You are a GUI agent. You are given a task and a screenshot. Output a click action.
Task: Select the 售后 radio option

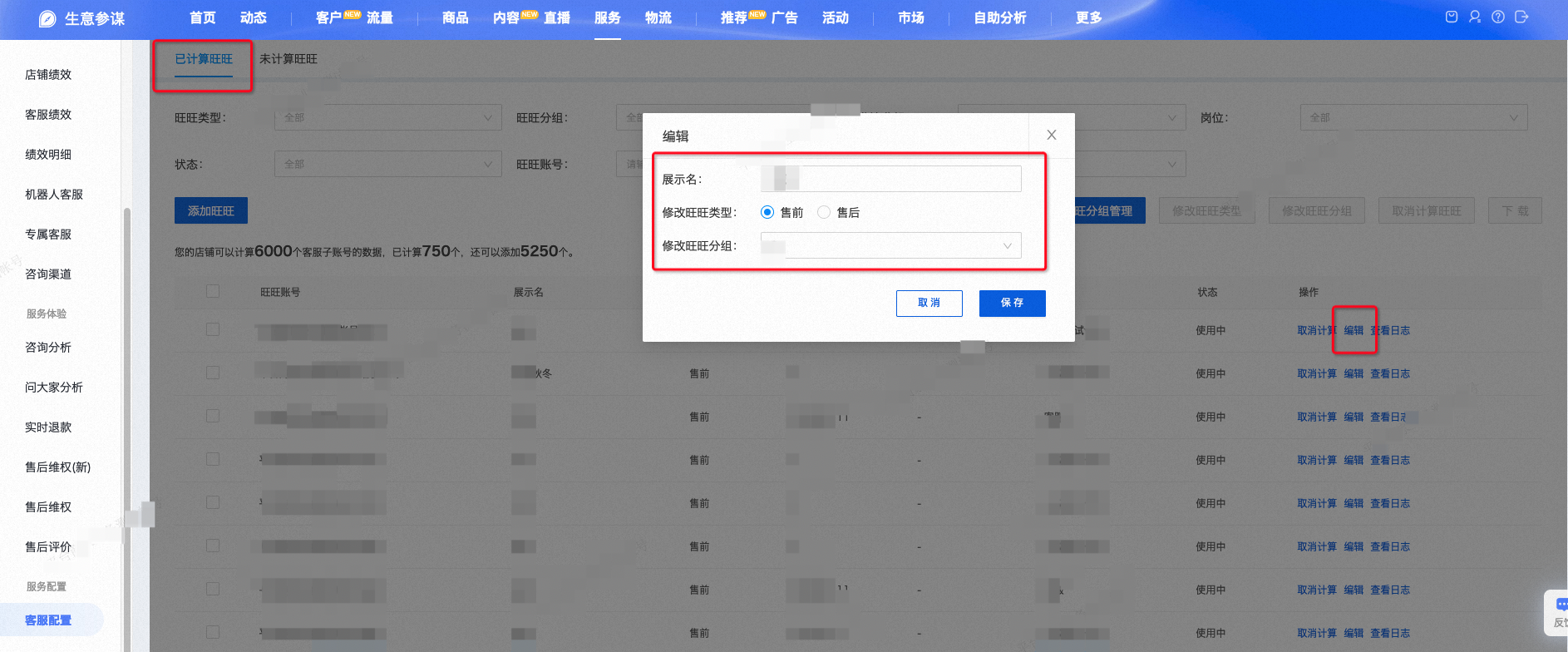click(824, 212)
